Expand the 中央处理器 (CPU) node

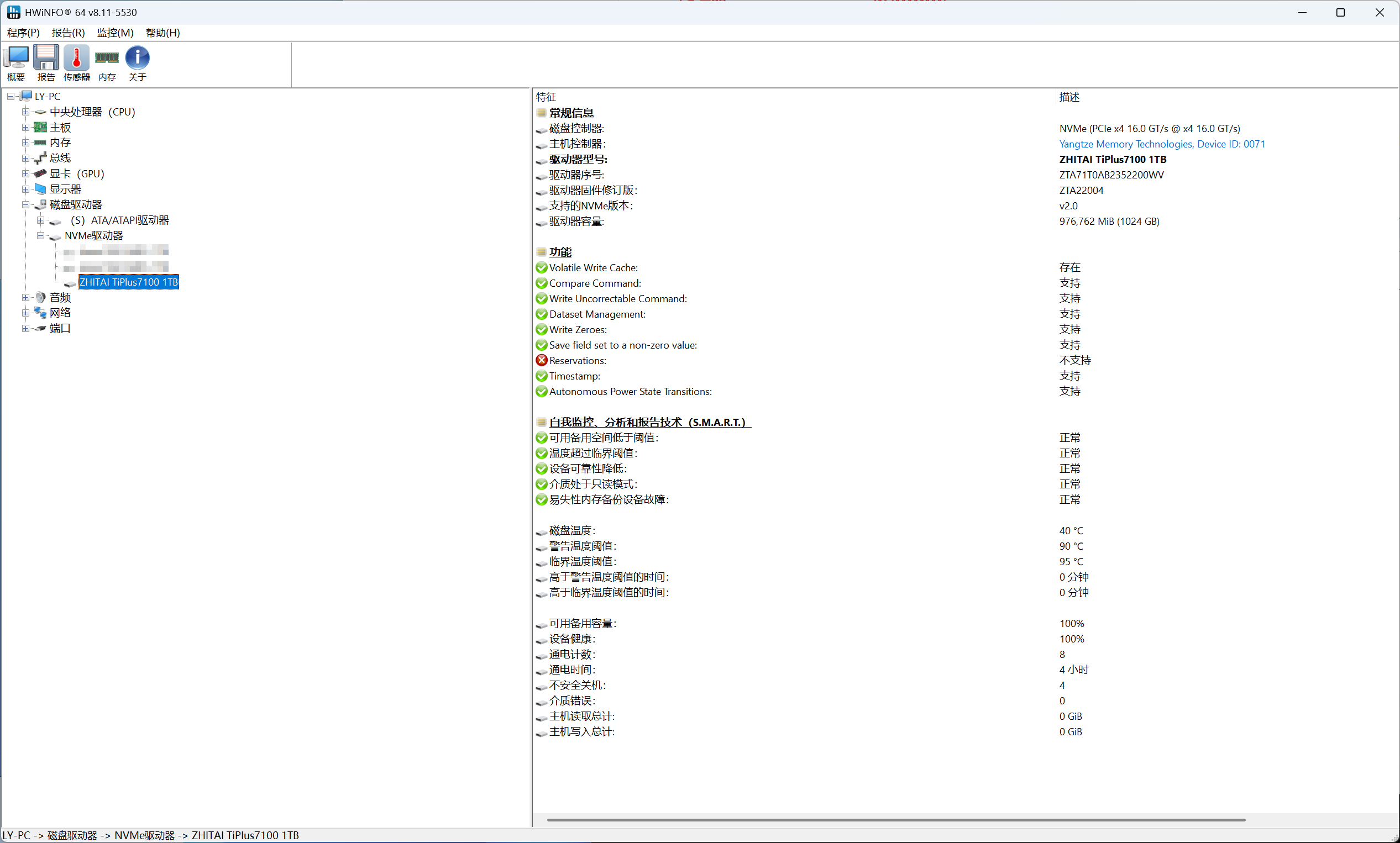(x=25, y=112)
